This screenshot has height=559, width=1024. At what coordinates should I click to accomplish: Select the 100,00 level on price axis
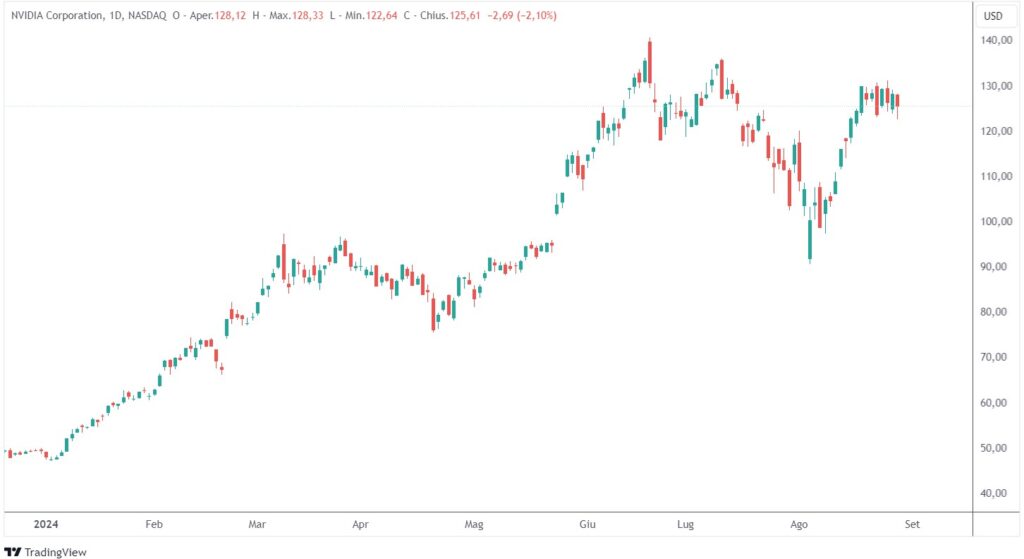[x=997, y=222]
